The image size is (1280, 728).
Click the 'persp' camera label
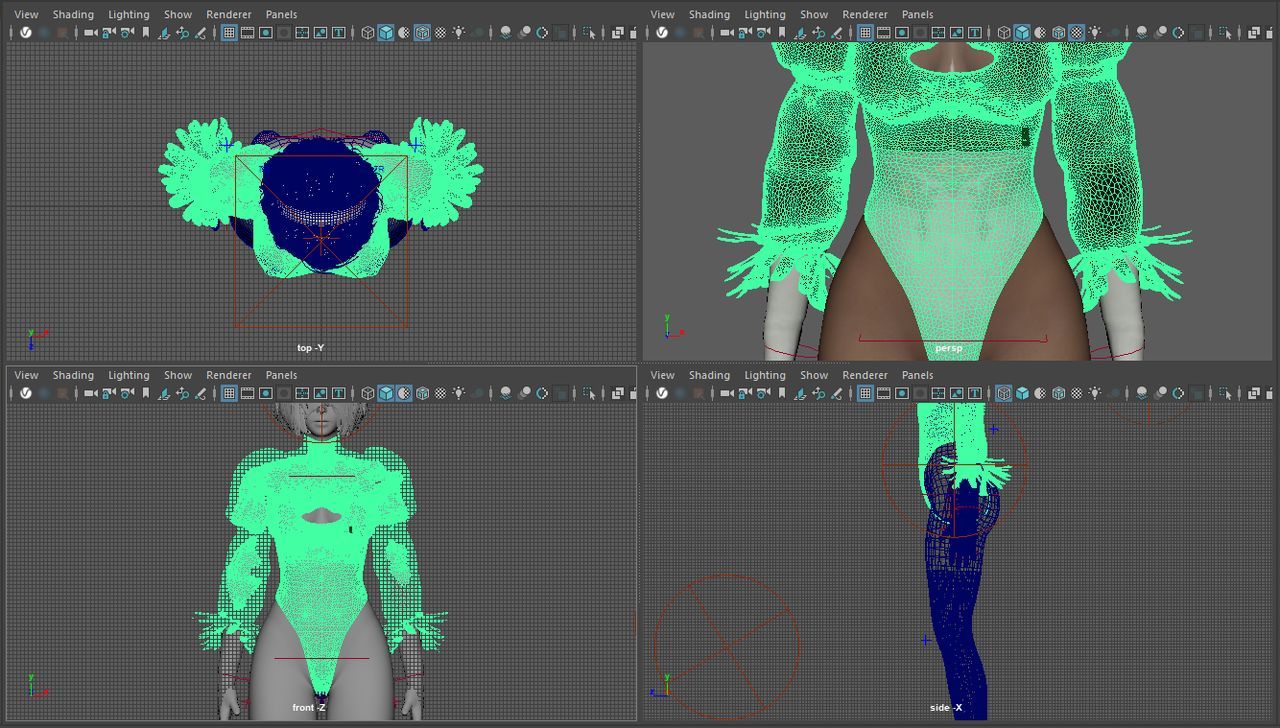click(948, 348)
